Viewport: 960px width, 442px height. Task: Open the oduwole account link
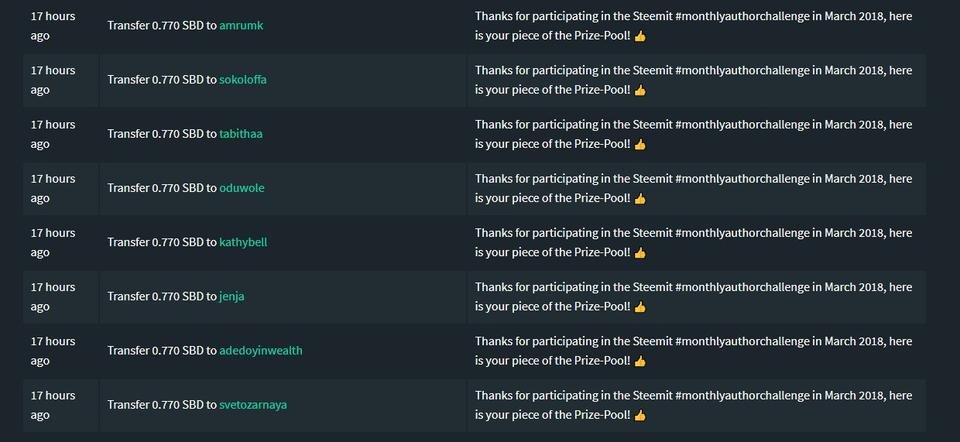coord(242,188)
